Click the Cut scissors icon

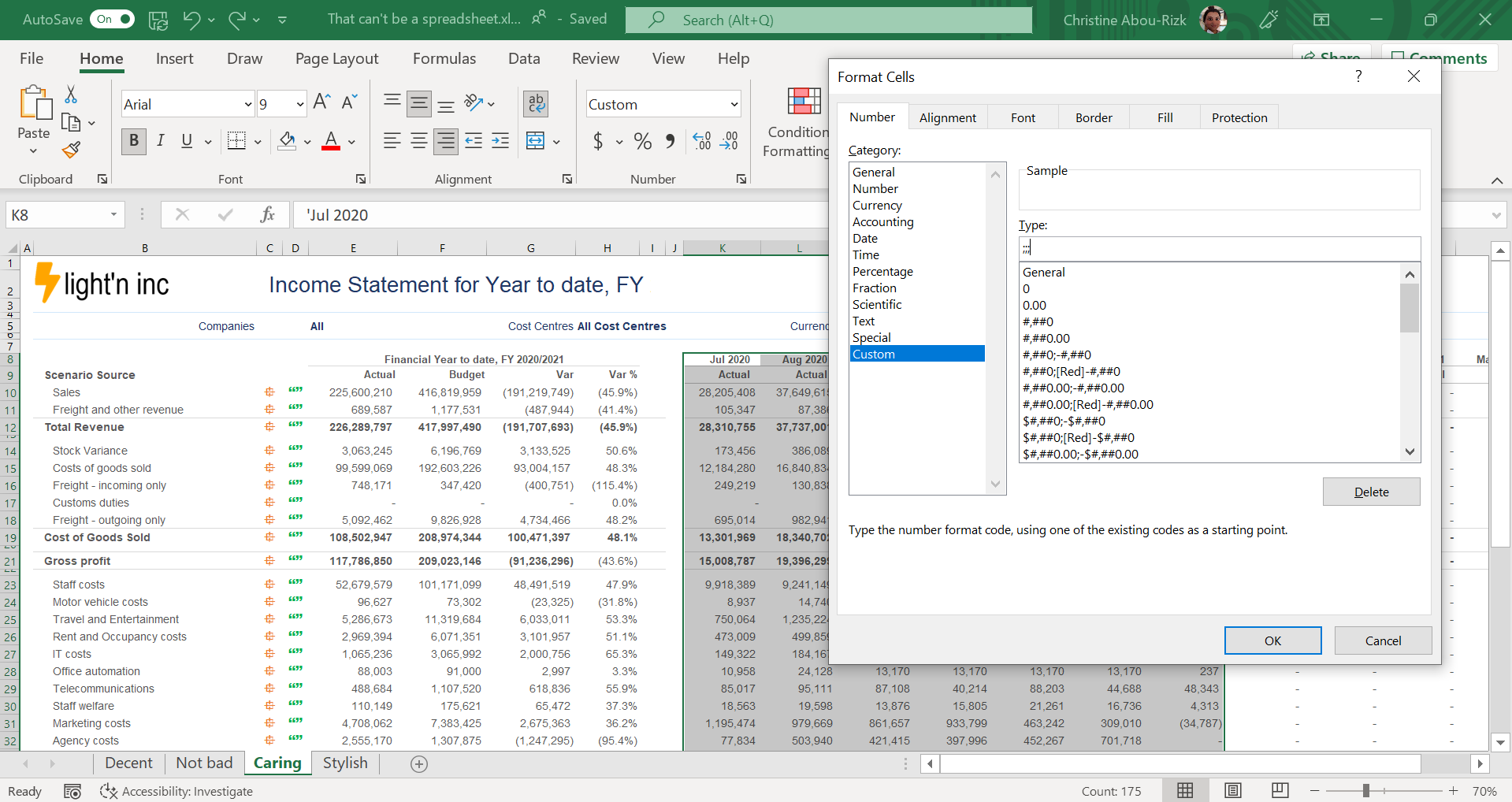[71, 95]
